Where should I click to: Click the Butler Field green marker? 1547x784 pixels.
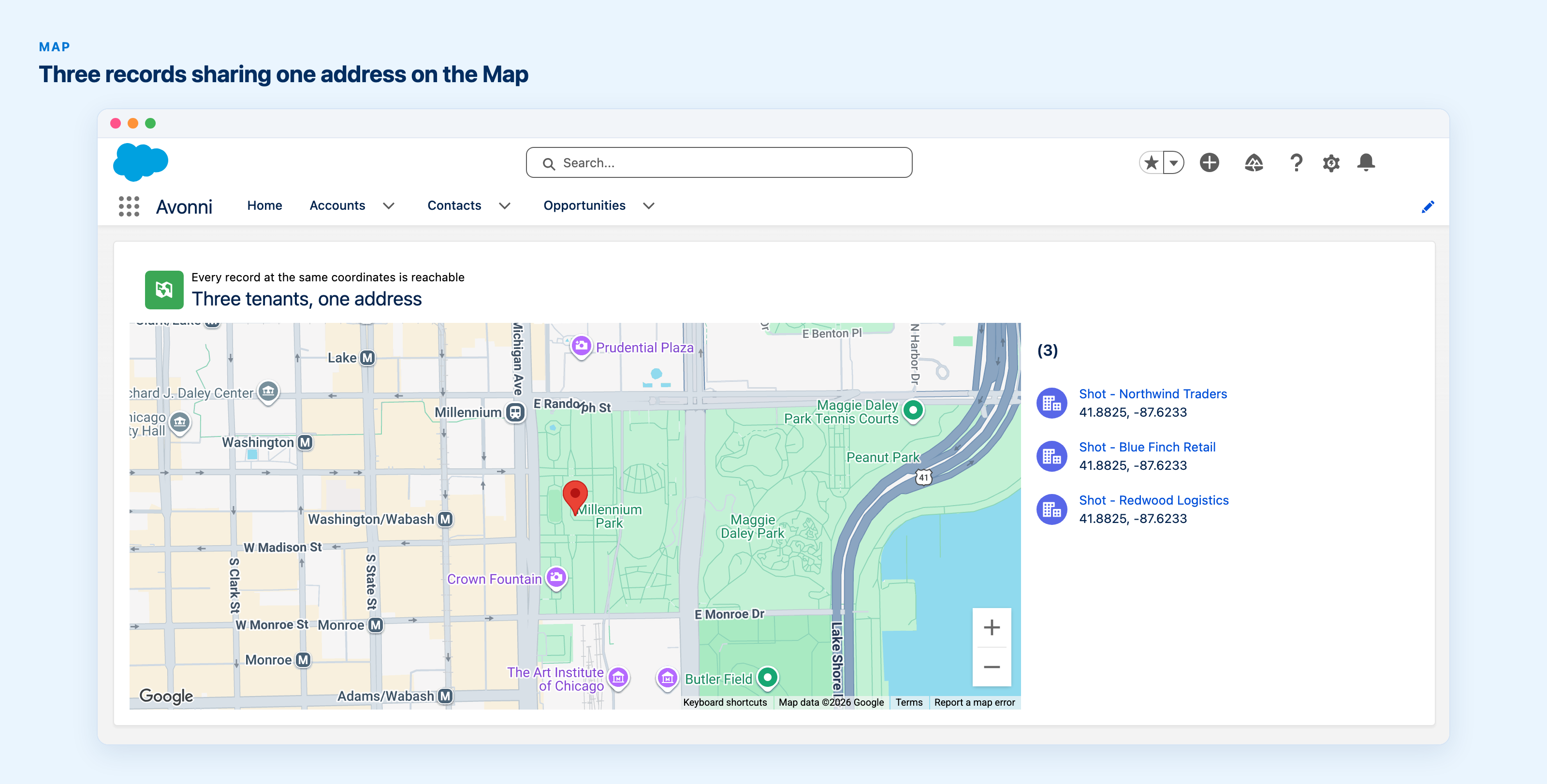[768, 678]
